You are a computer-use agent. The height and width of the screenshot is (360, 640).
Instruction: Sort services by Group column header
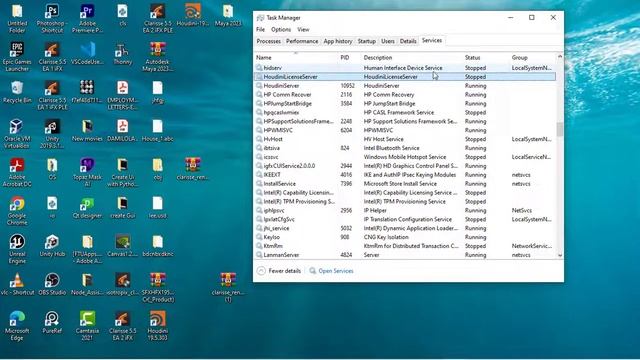pyautogui.click(x=532, y=58)
